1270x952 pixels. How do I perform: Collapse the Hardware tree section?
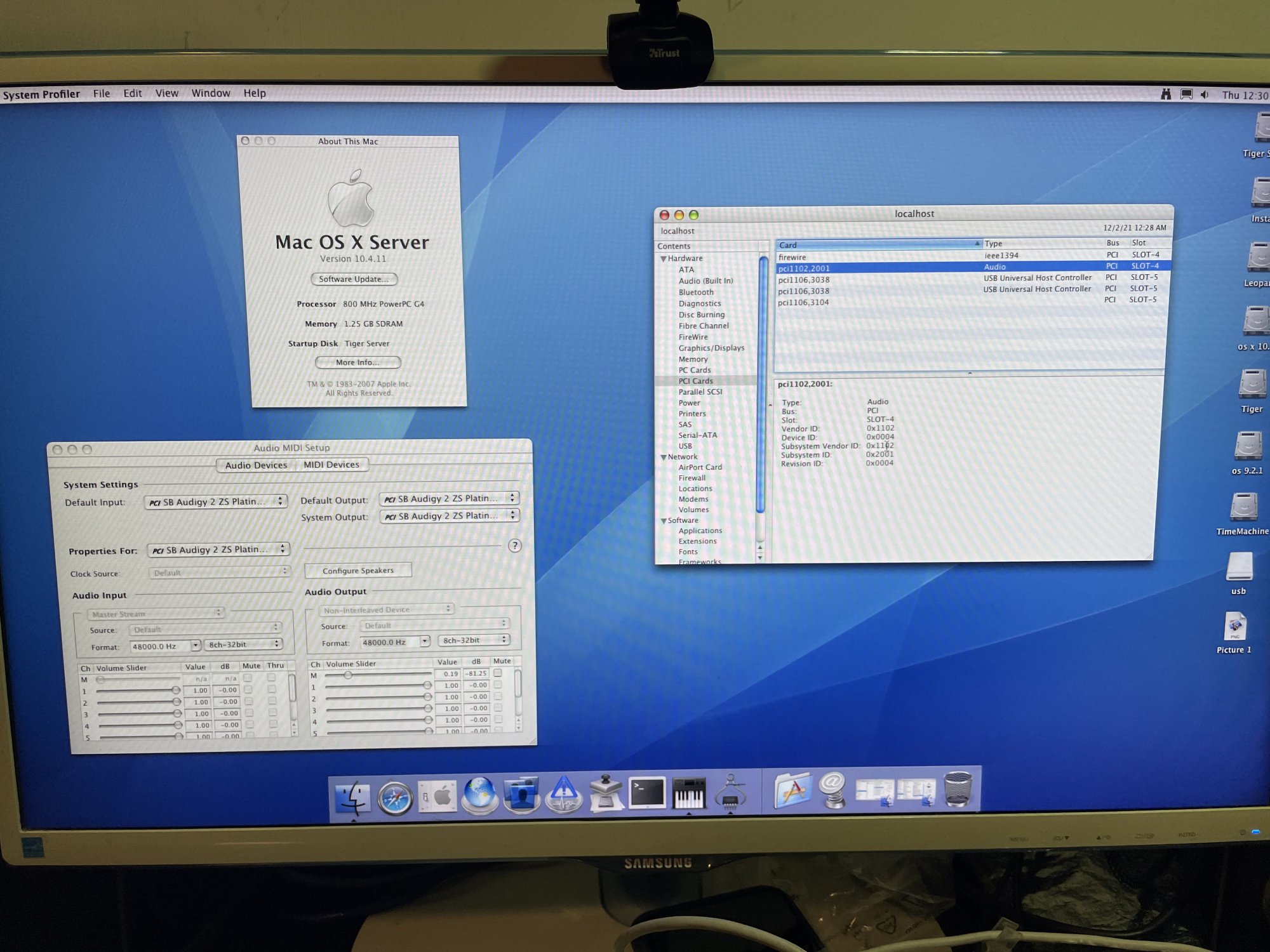(x=663, y=259)
